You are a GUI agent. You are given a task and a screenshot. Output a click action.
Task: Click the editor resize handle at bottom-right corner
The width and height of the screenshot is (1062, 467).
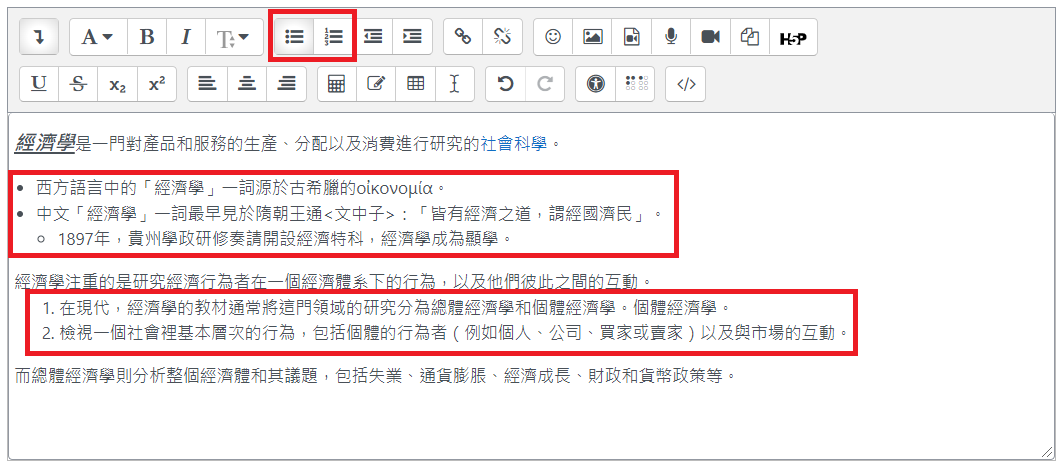pos(1047,452)
